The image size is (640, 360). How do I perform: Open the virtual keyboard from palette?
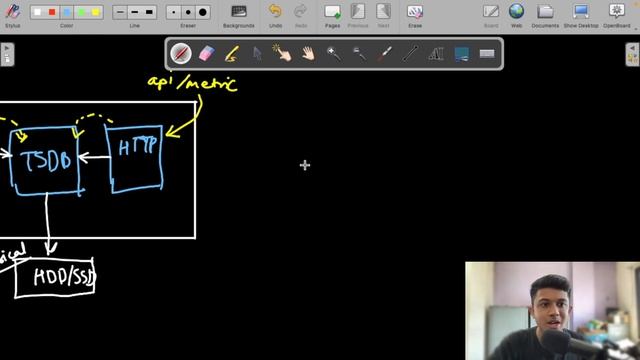487,53
